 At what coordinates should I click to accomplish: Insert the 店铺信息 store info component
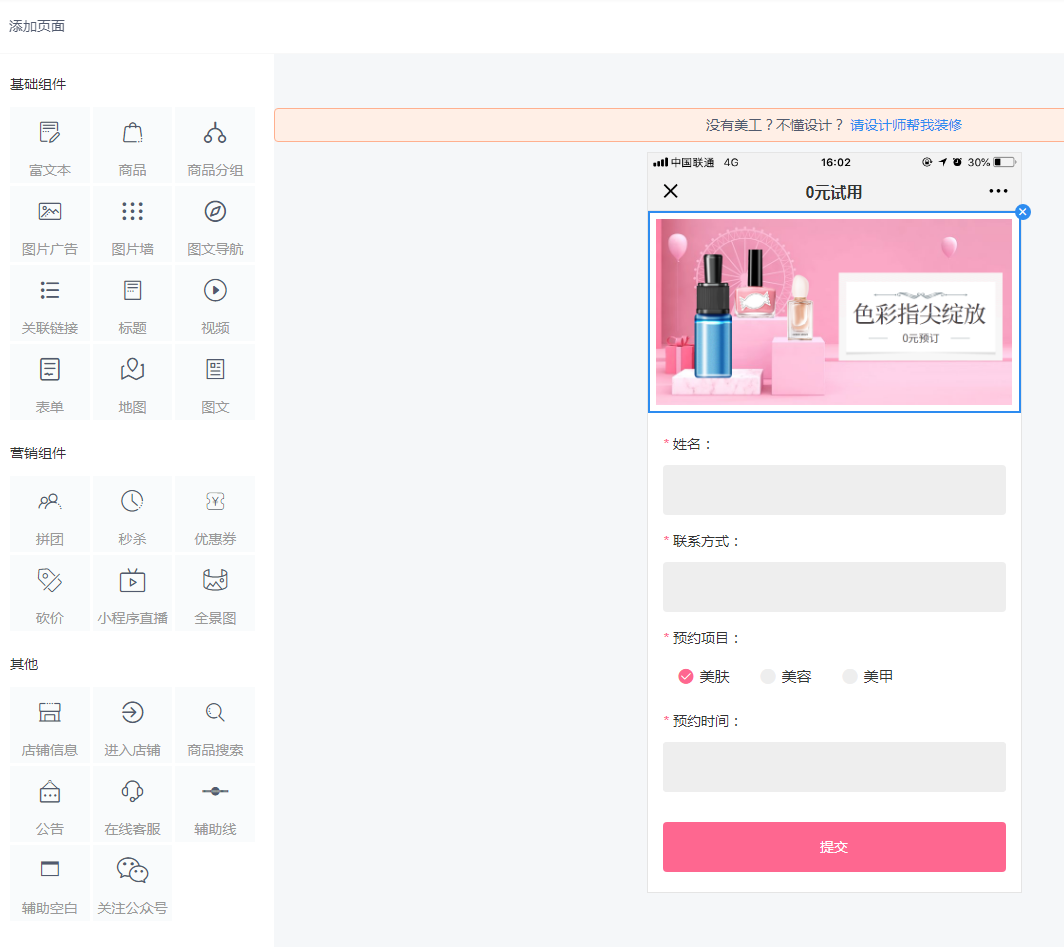50,724
